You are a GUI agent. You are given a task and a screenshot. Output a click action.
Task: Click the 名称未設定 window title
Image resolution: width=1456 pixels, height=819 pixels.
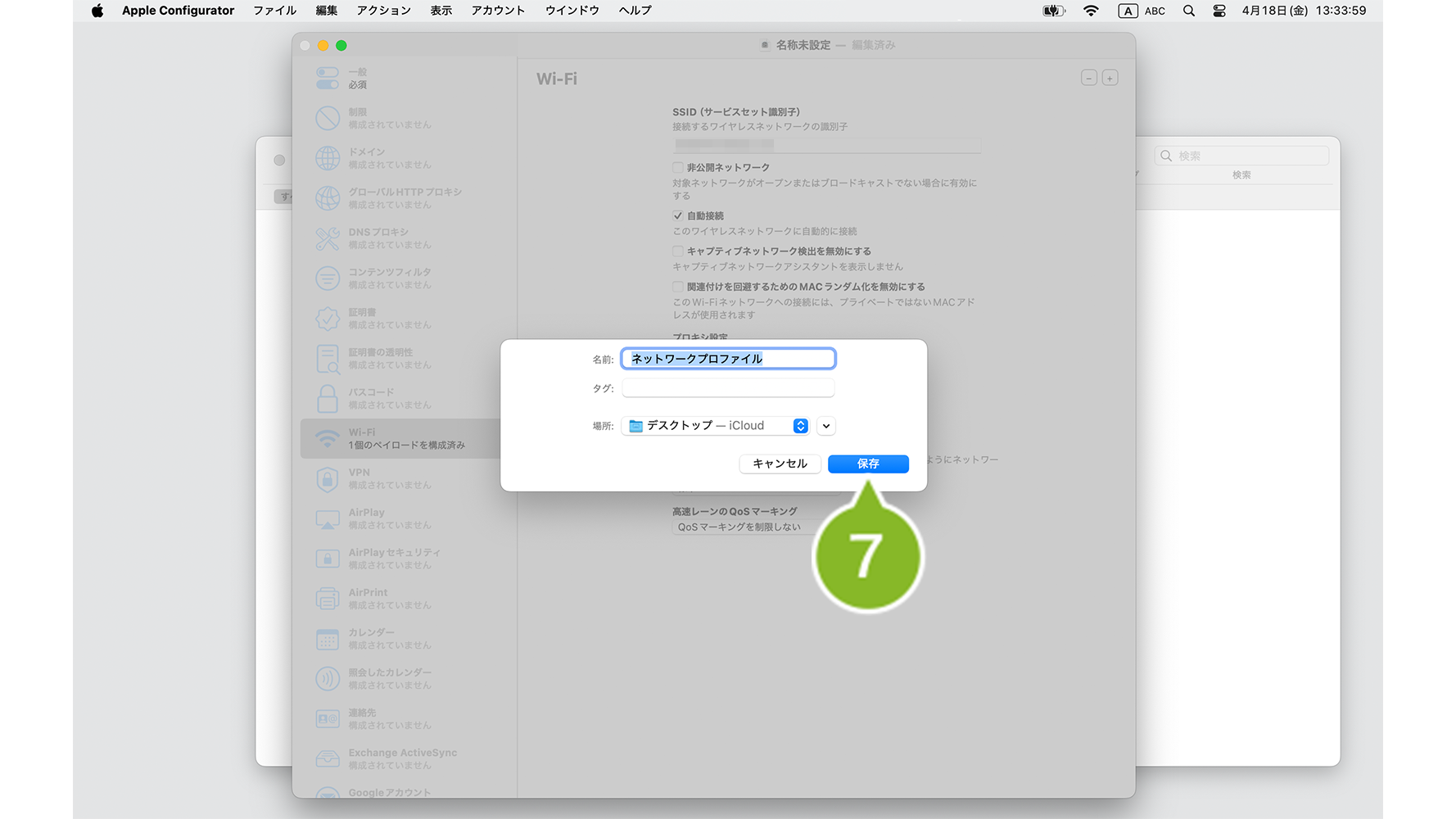point(803,45)
